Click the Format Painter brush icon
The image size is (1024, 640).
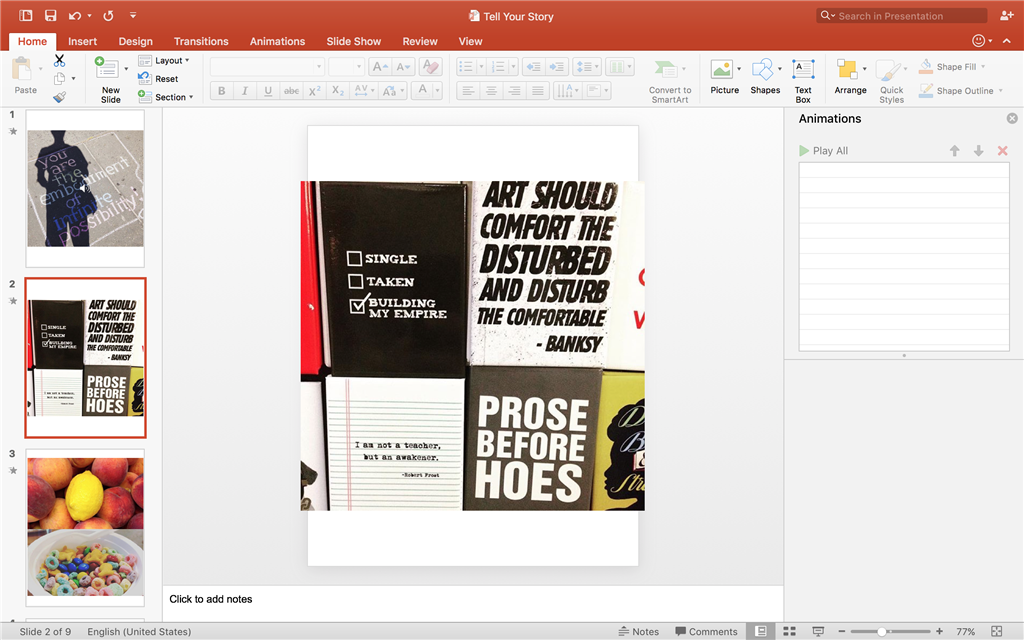tap(59, 97)
